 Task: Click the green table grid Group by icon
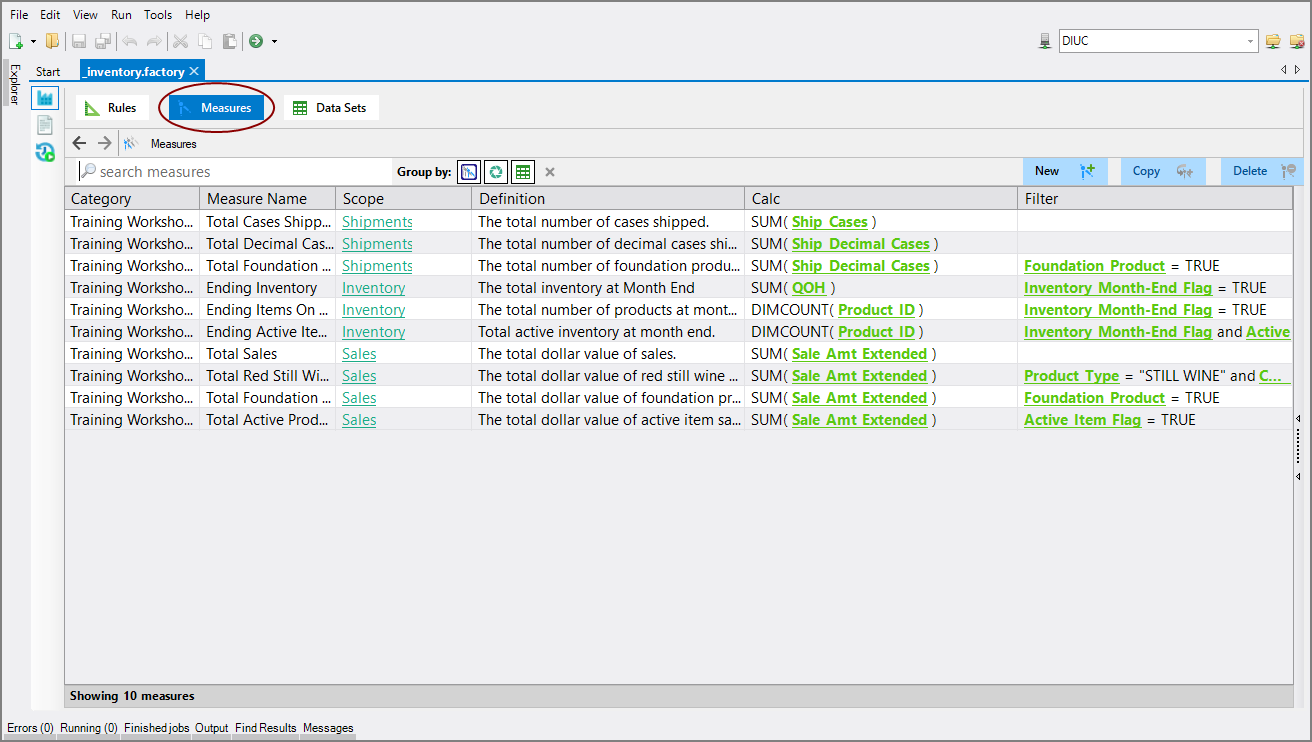pyautogui.click(x=521, y=171)
